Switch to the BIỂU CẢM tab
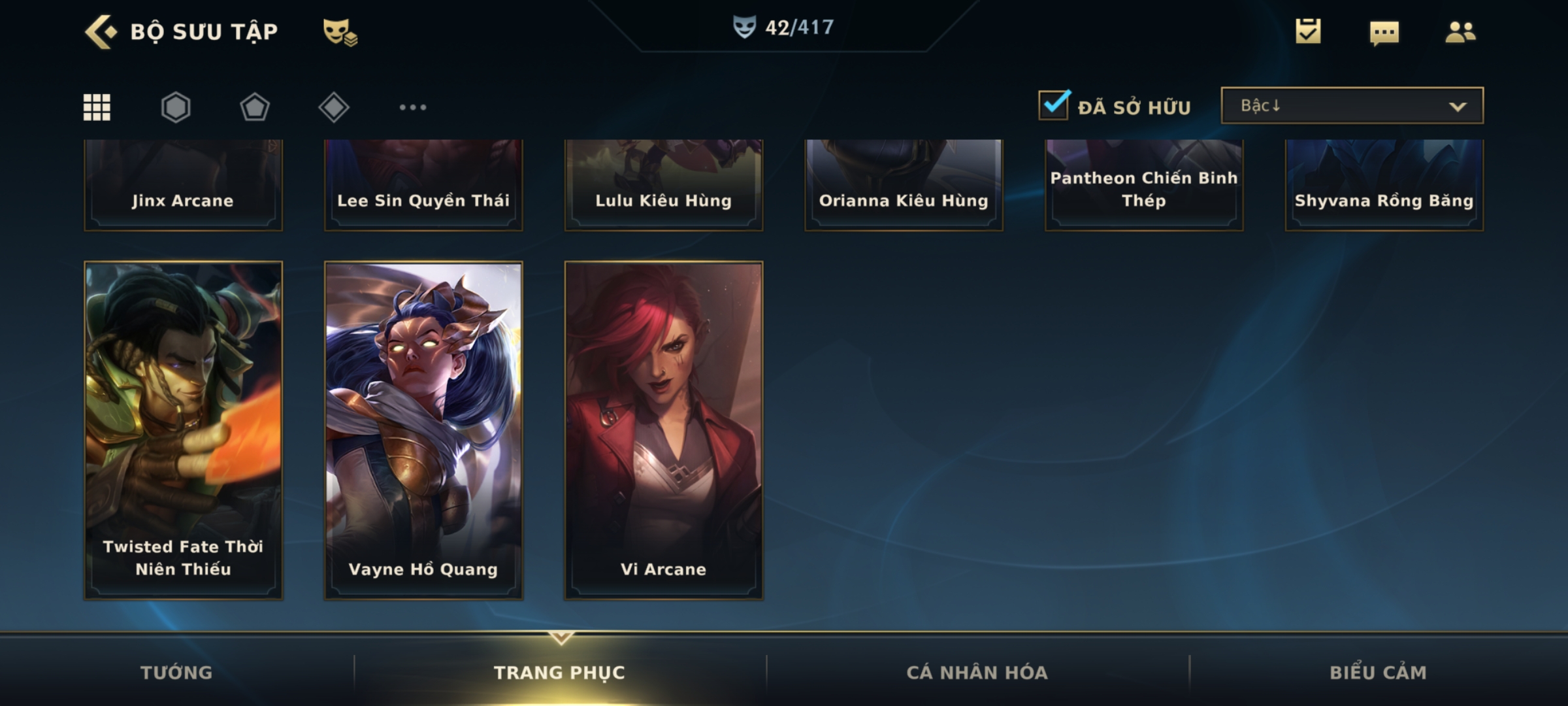The image size is (1568, 706). click(1379, 672)
